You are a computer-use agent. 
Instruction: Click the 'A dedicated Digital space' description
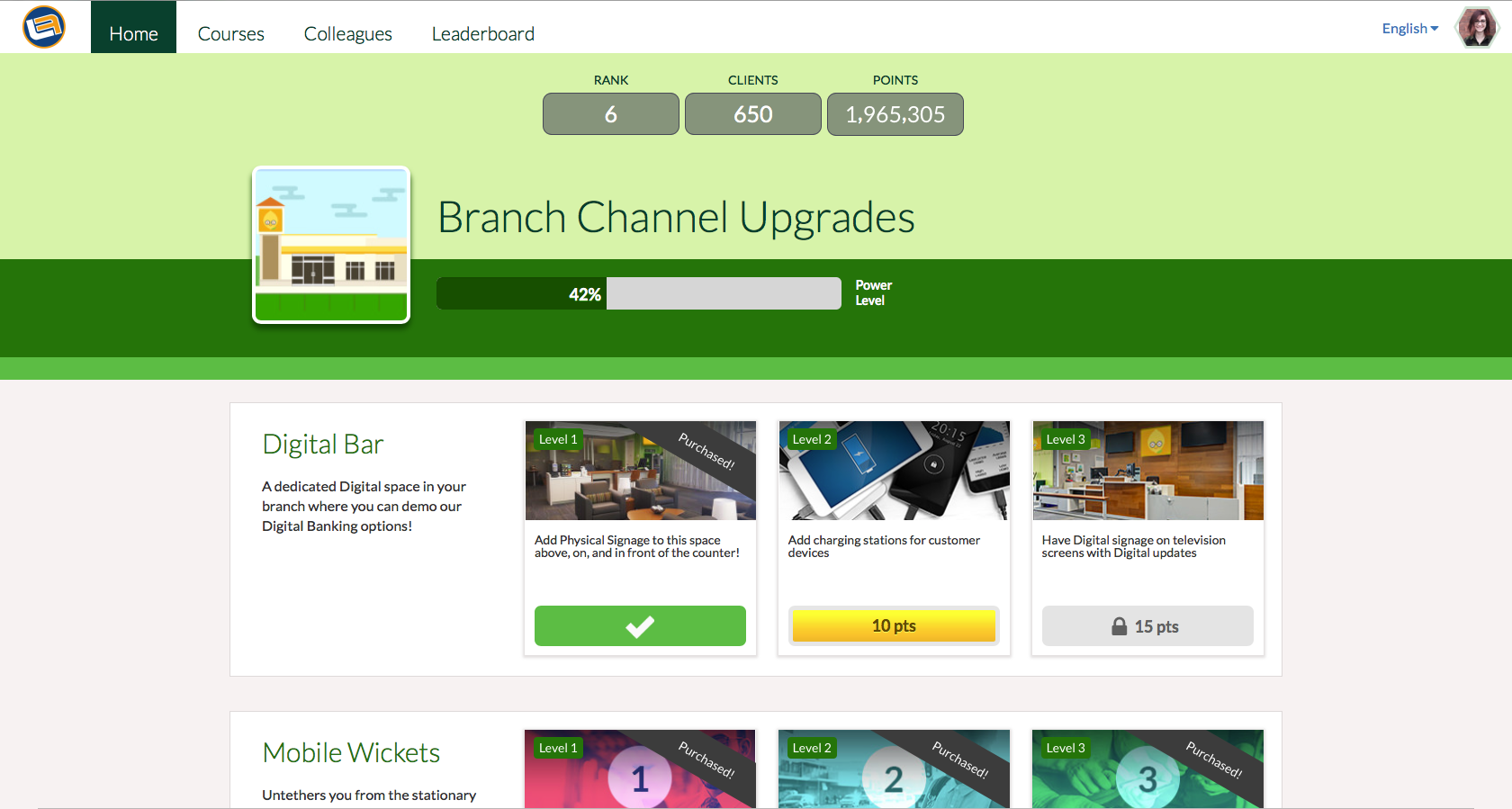point(364,506)
